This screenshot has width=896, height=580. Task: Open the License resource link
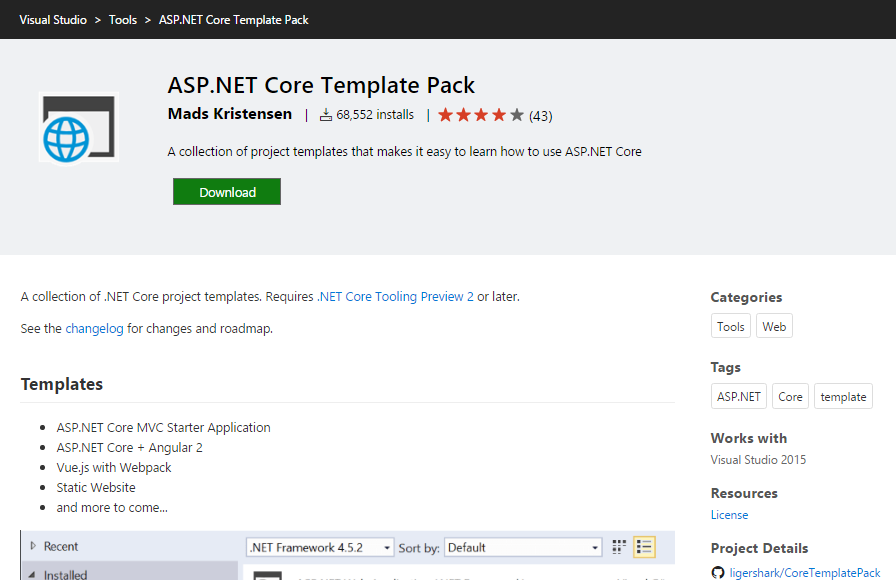[729, 515]
